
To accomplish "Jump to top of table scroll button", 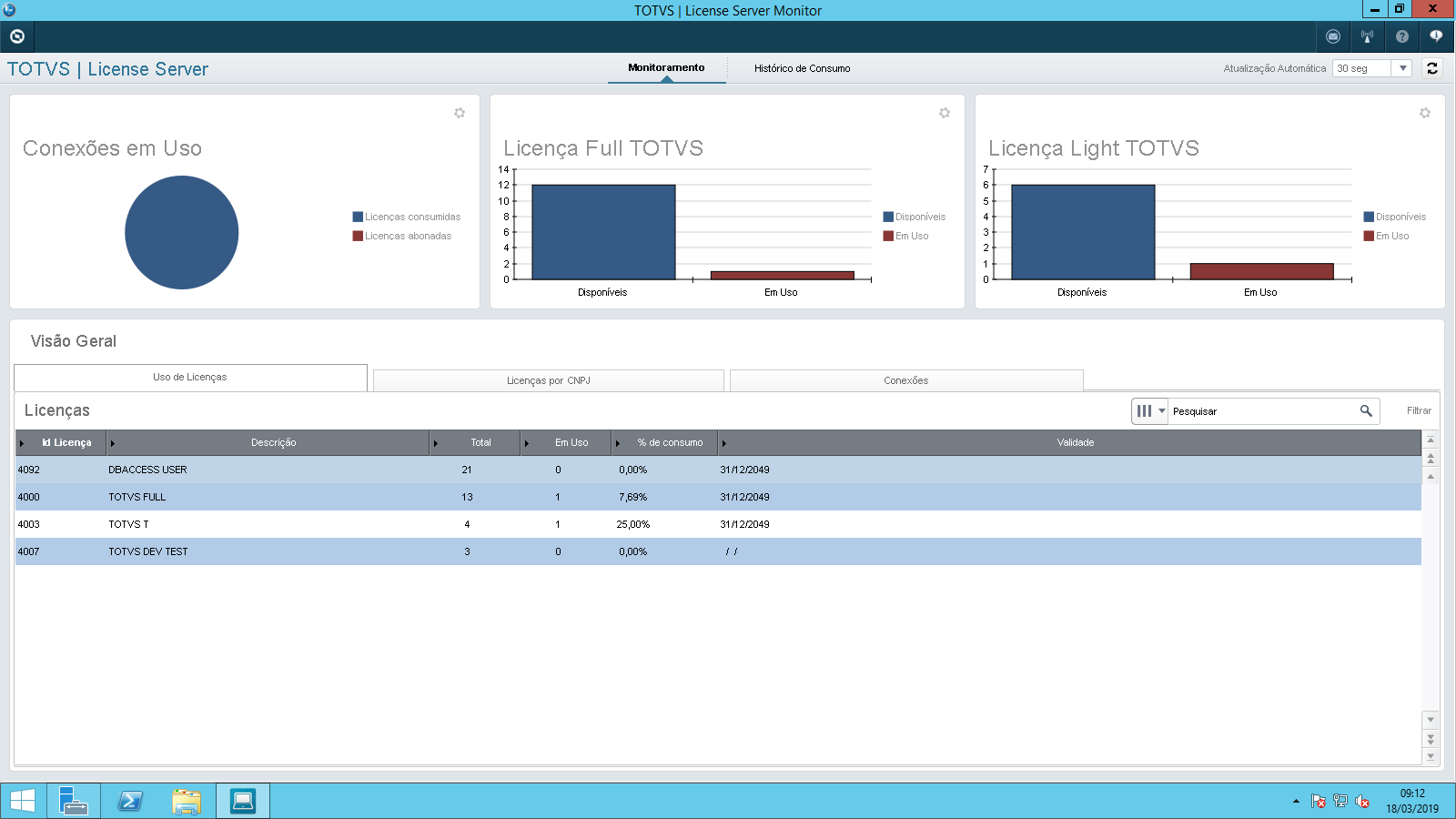I will [1431, 440].
